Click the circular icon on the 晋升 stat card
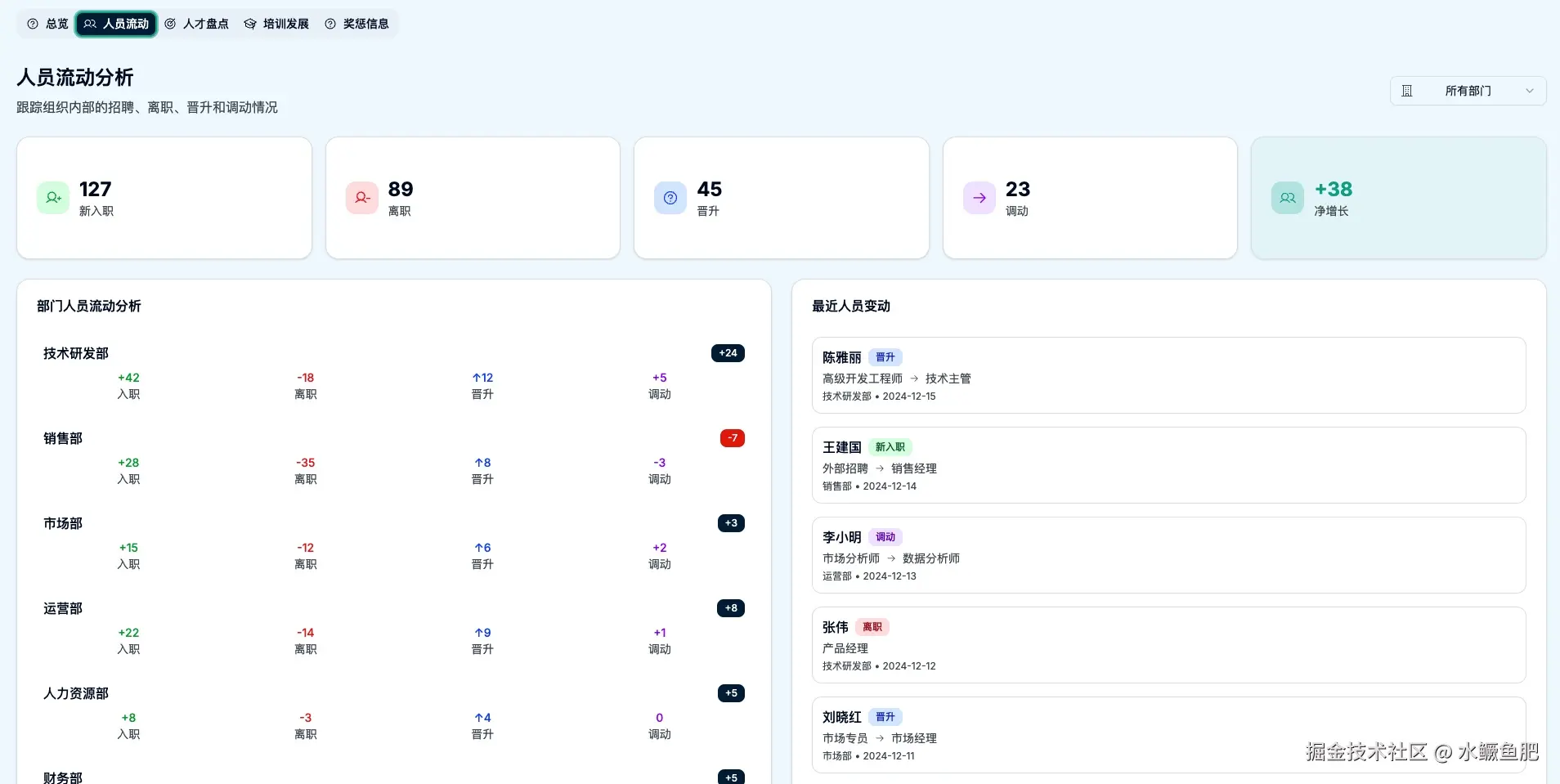1560x784 pixels. pos(669,197)
